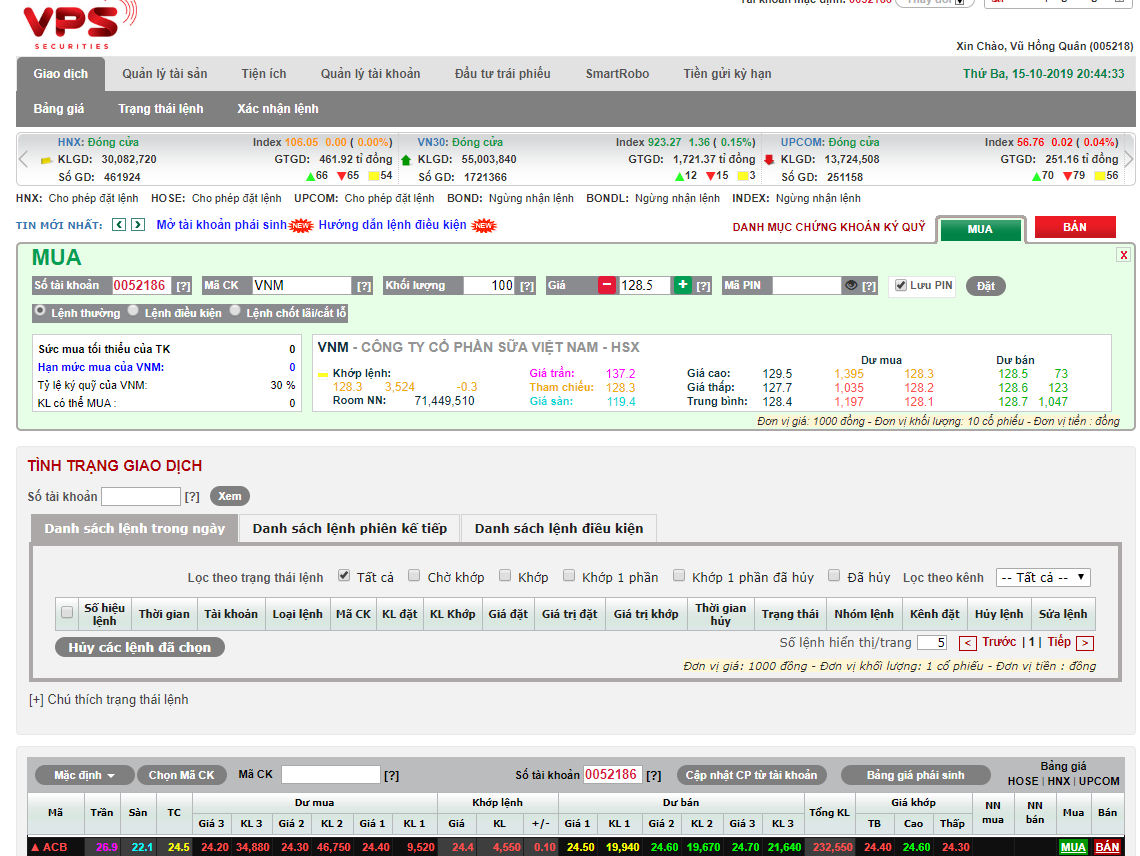Image resolution: width=1140 pixels, height=856 pixels.
Task: Close the MUA order panel
Action: pos(1123,255)
